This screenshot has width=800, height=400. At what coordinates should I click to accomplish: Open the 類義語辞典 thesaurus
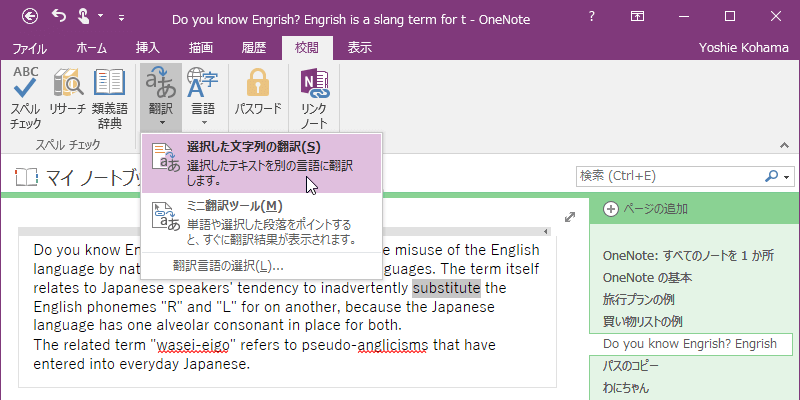[x=110, y=97]
